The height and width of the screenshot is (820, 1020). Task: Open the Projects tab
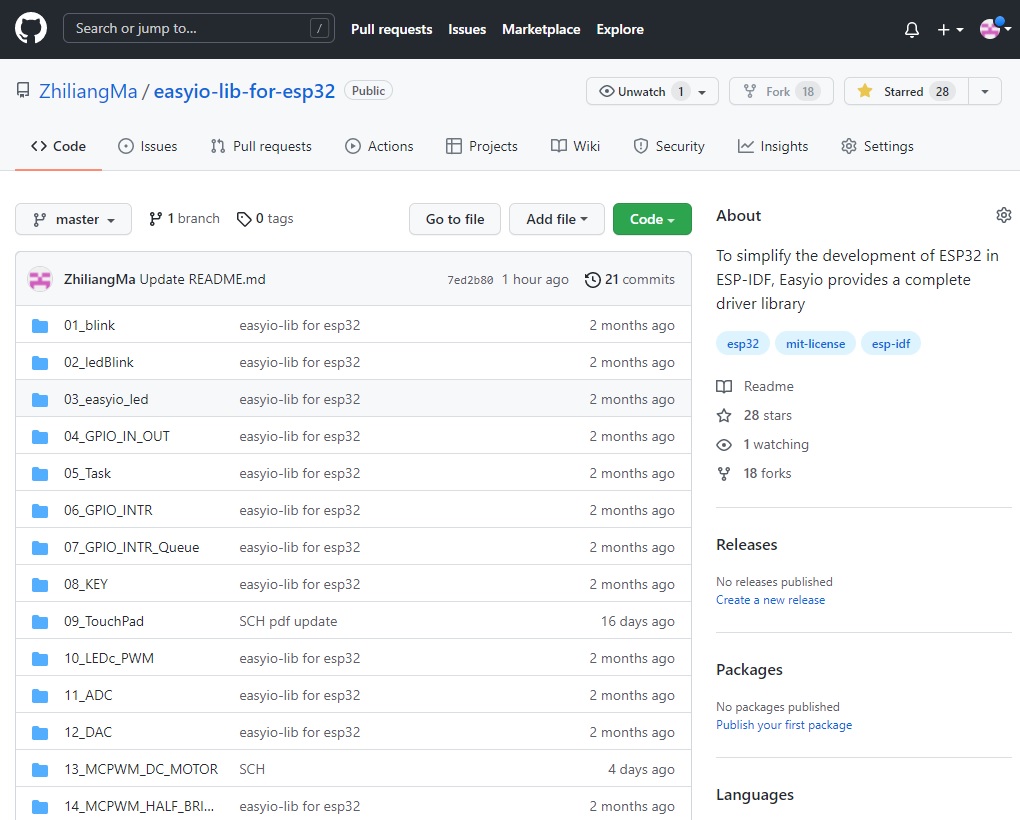(481, 146)
